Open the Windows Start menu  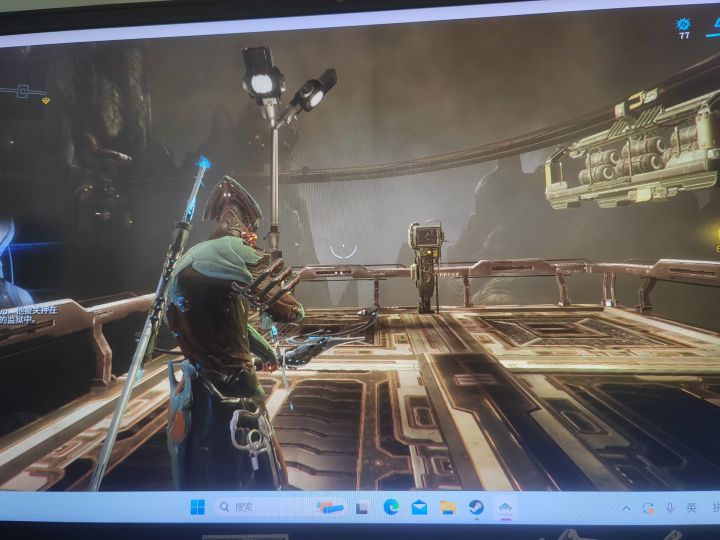(x=197, y=507)
